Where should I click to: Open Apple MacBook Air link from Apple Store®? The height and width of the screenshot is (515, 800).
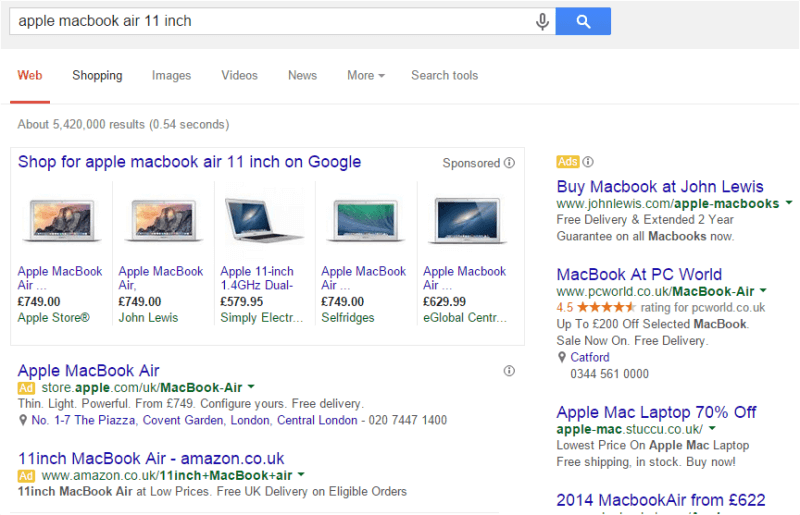click(60, 278)
